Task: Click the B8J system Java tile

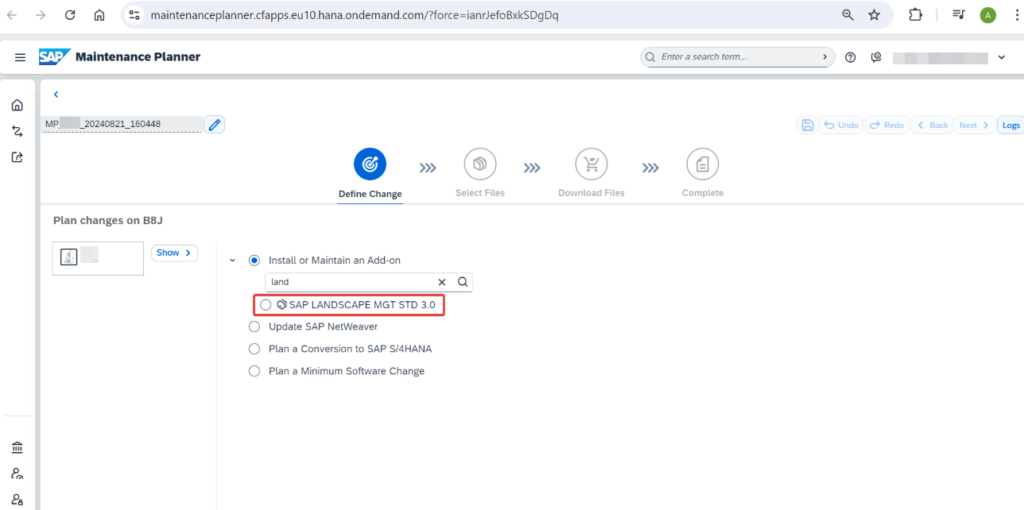Action: click(98, 258)
